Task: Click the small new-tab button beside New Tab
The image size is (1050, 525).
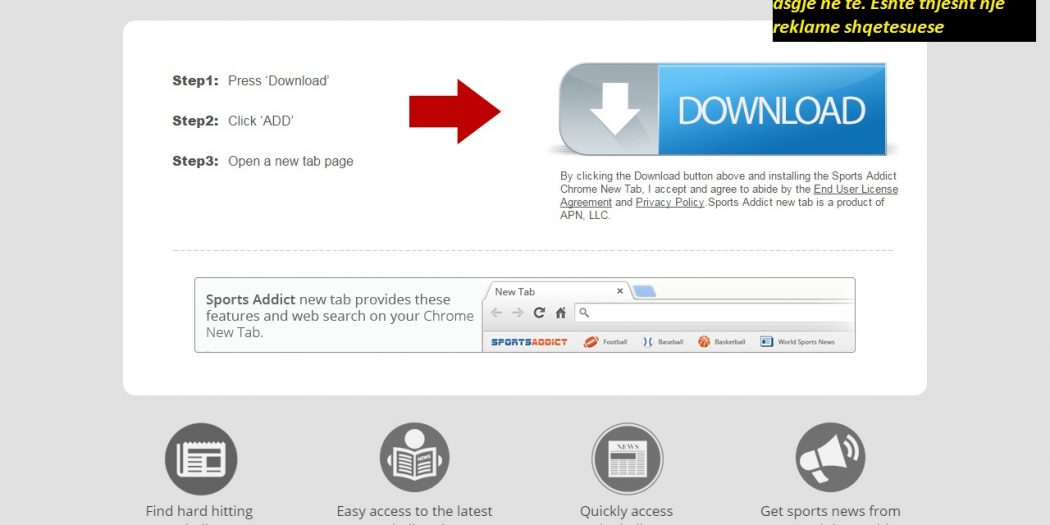Action: click(644, 291)
